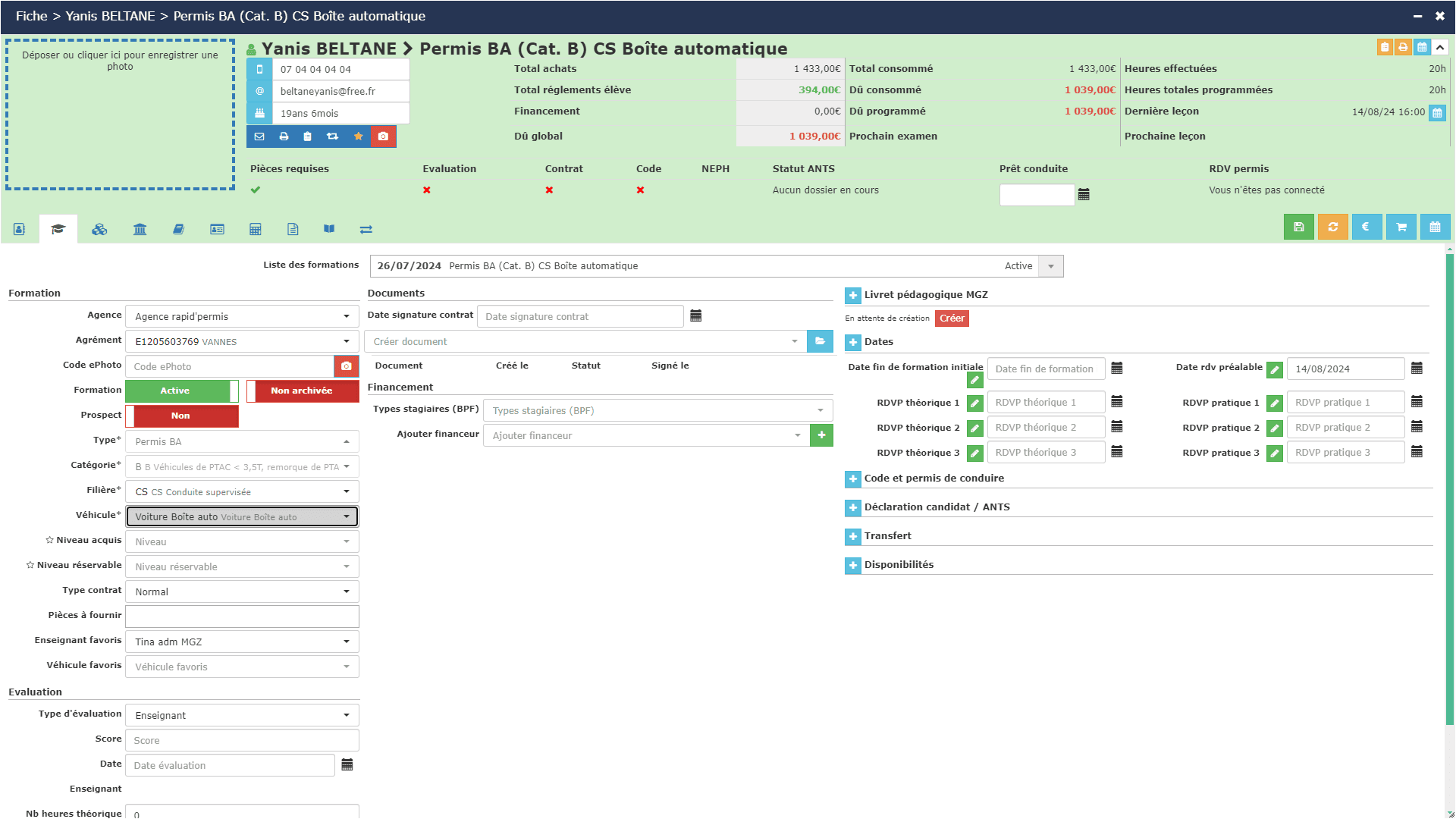The image size is (1456, 819).
Task: Open the exchange arrows tab icon
Action: click(x=366, y=229)
